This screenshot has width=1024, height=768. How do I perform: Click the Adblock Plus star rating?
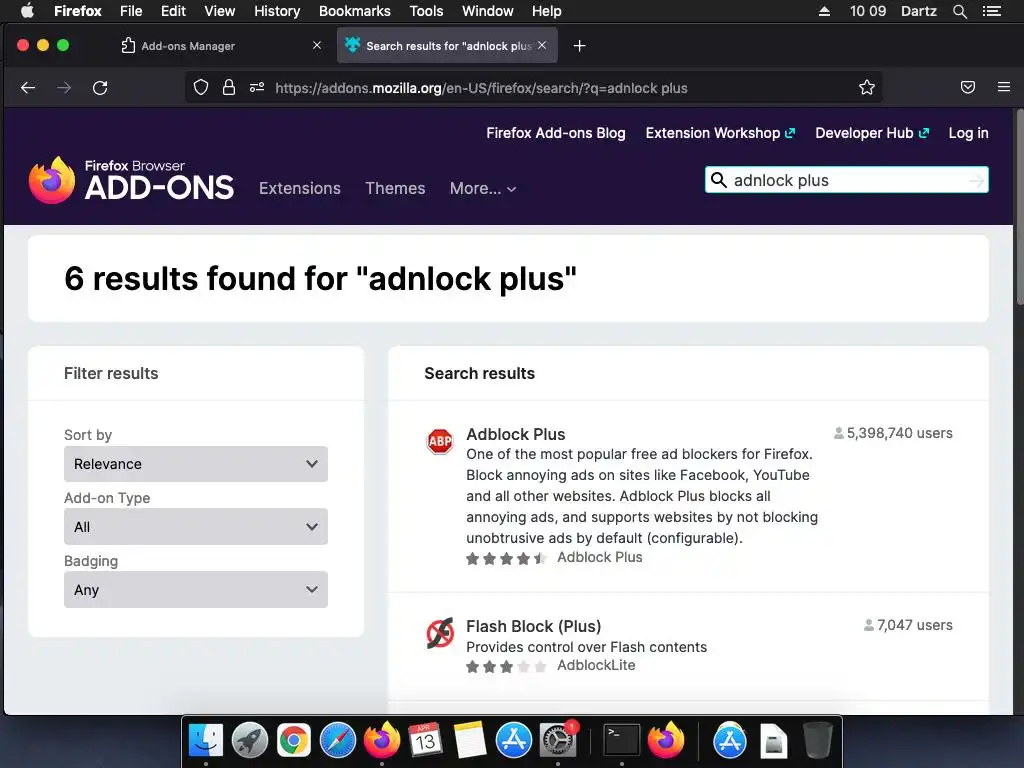click(x=507, y=558)
